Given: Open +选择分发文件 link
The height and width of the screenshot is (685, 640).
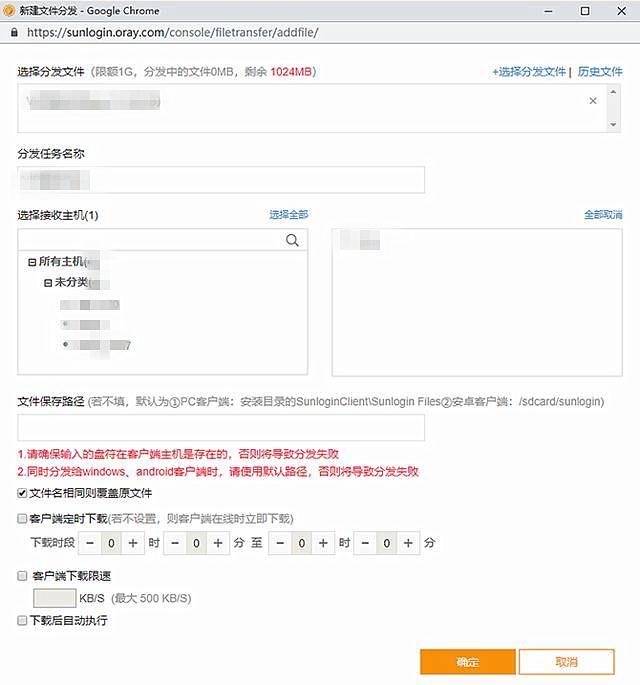Looking at the screenshot, I should tap(529, 72).
